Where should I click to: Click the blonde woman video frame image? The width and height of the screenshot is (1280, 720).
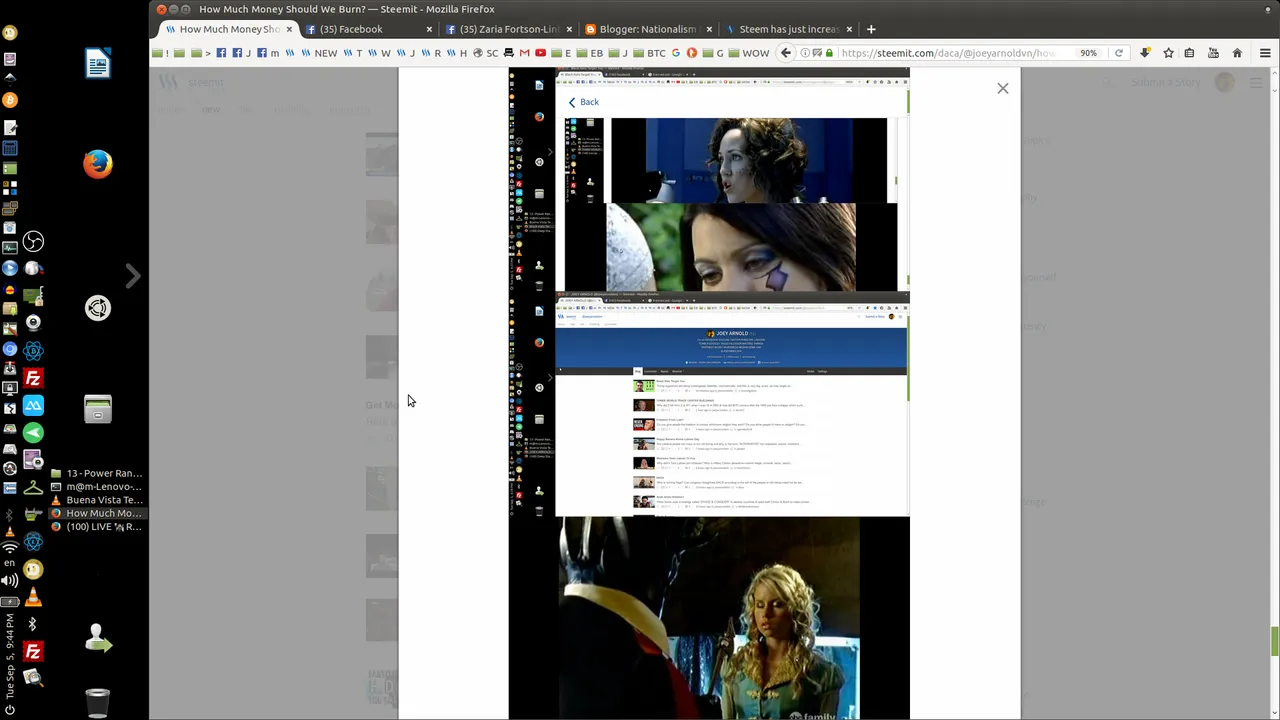coord(709,618)
